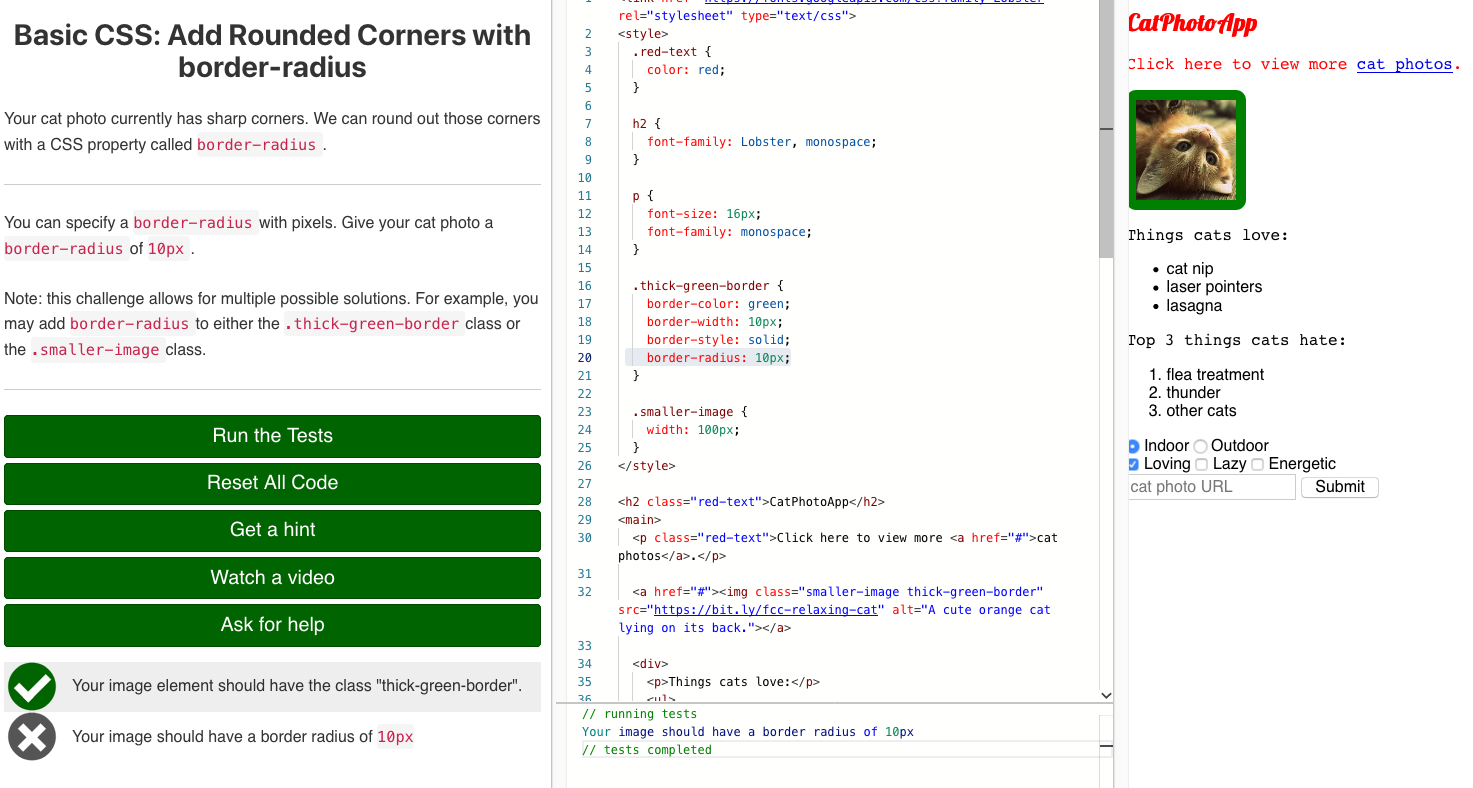Click Watch a video
1473x788 pixels.
[272, 577]
